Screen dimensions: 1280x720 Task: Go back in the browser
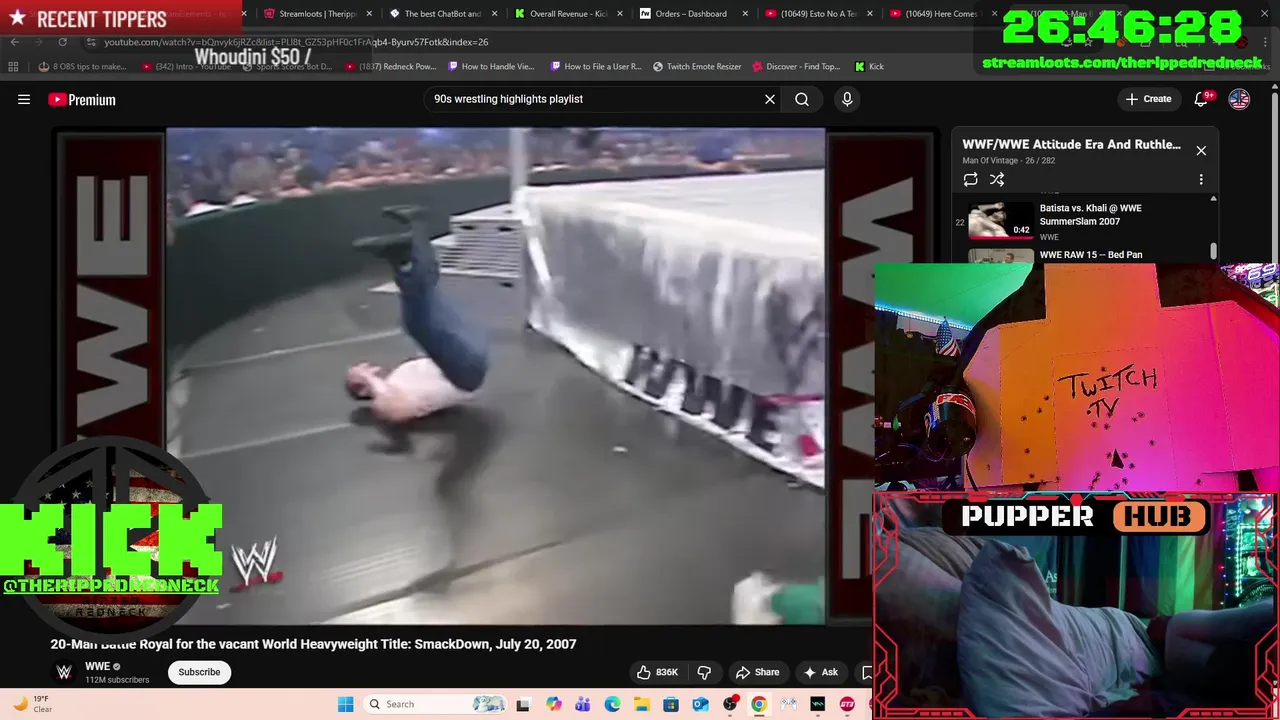click(14, 42)
